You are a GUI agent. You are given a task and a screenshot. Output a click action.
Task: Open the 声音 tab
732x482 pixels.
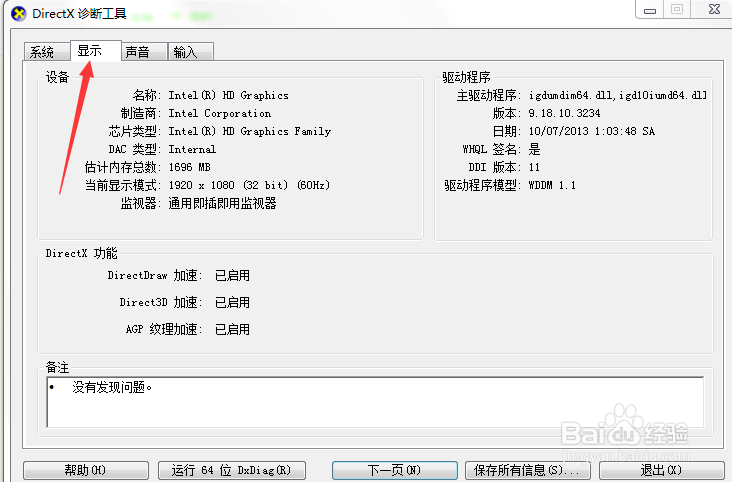pos(144,51)
